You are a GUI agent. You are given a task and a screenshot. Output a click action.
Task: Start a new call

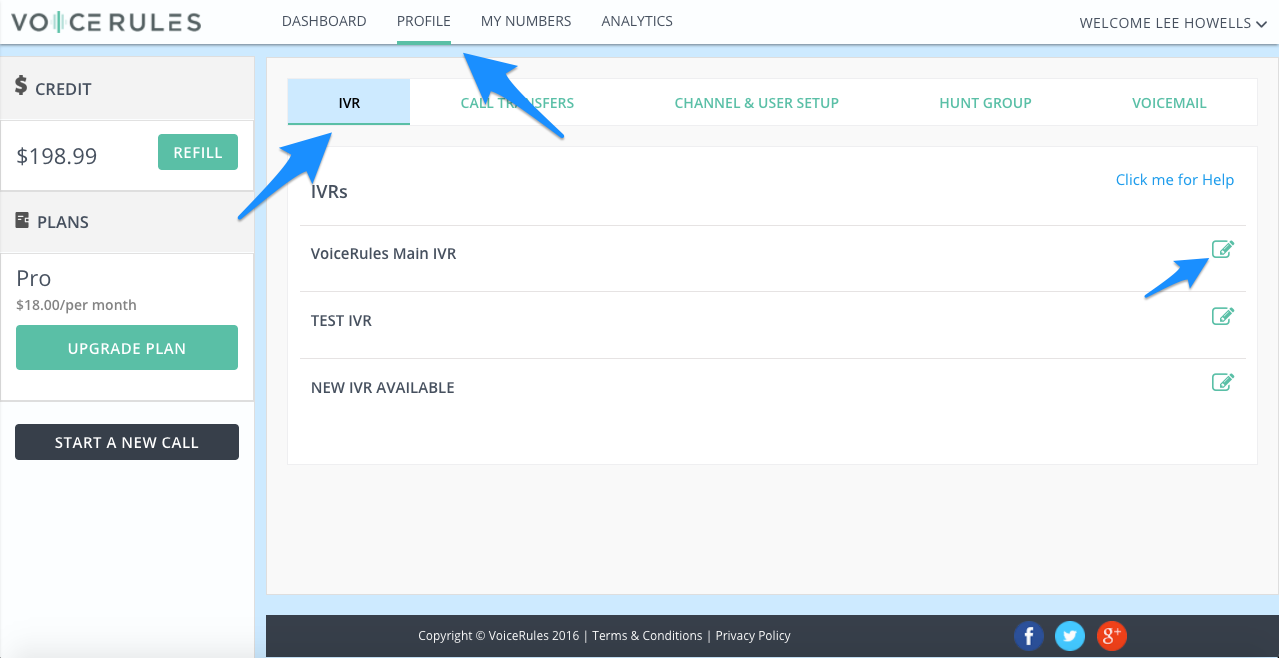coord(127,441)
